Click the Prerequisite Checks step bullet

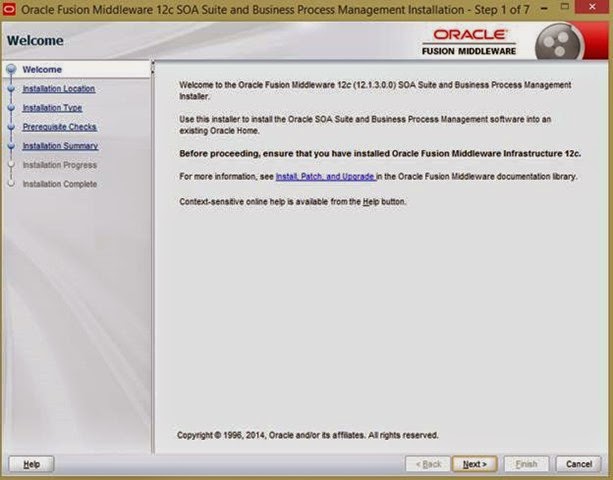pyautogui.click(x=11, y=127)
